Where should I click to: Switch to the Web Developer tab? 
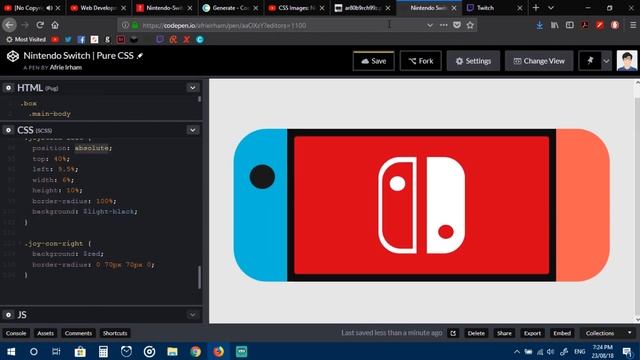click(x=98, y=8)
